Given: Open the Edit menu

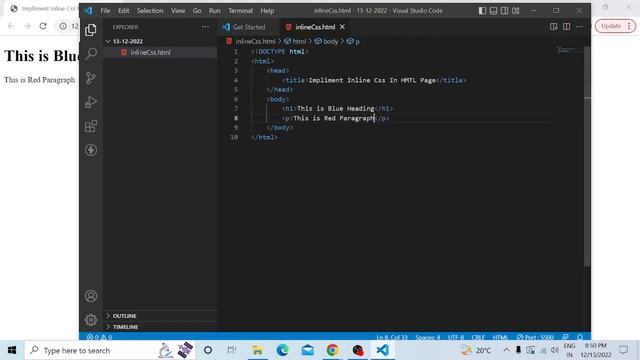Looking at the screenshot, I should (123, 11).
